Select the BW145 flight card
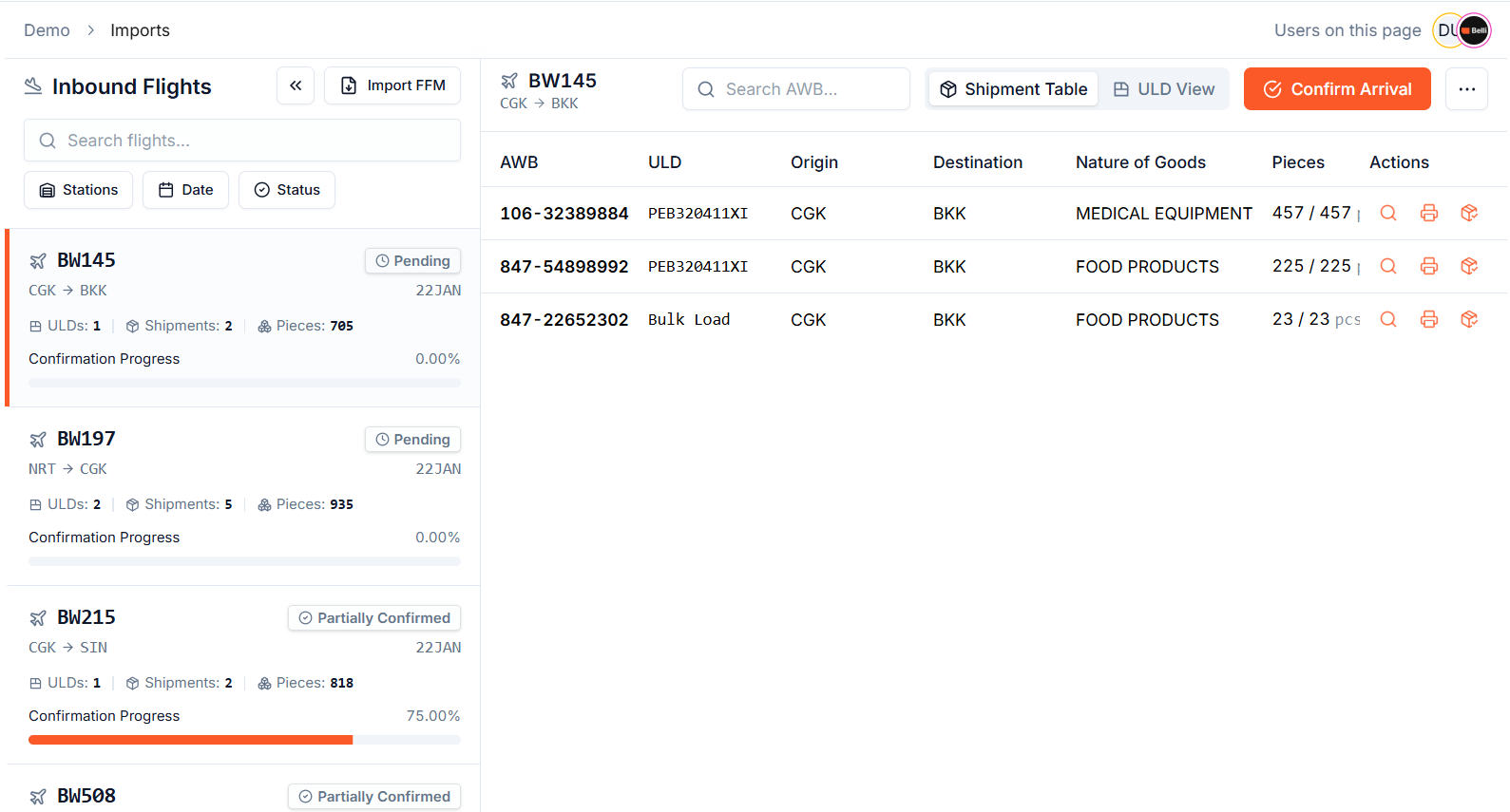This screenshot has height=812, width=1510. pyautogui.click(x=244, y=318)
